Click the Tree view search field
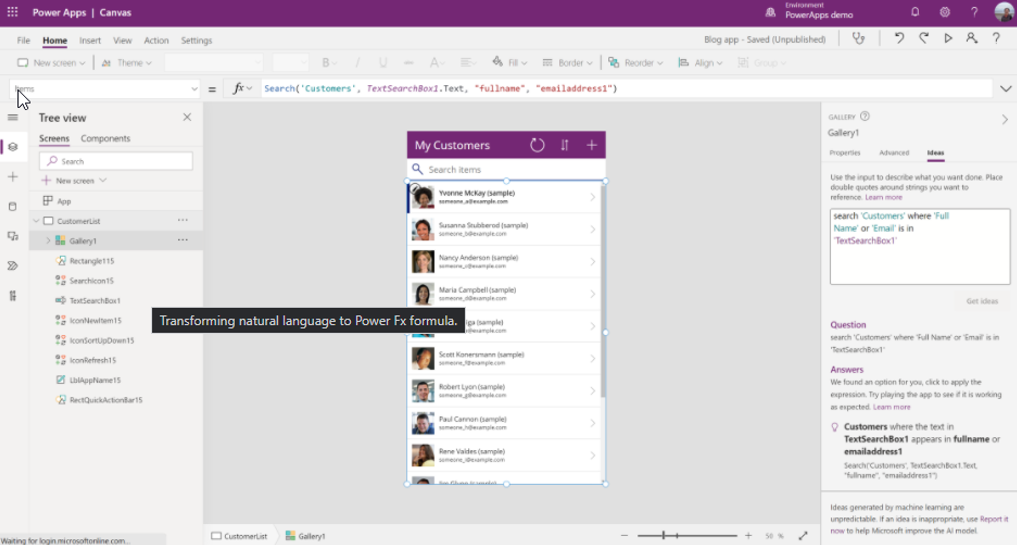This screenshot has width=1017, height=545. pos(116,161)
